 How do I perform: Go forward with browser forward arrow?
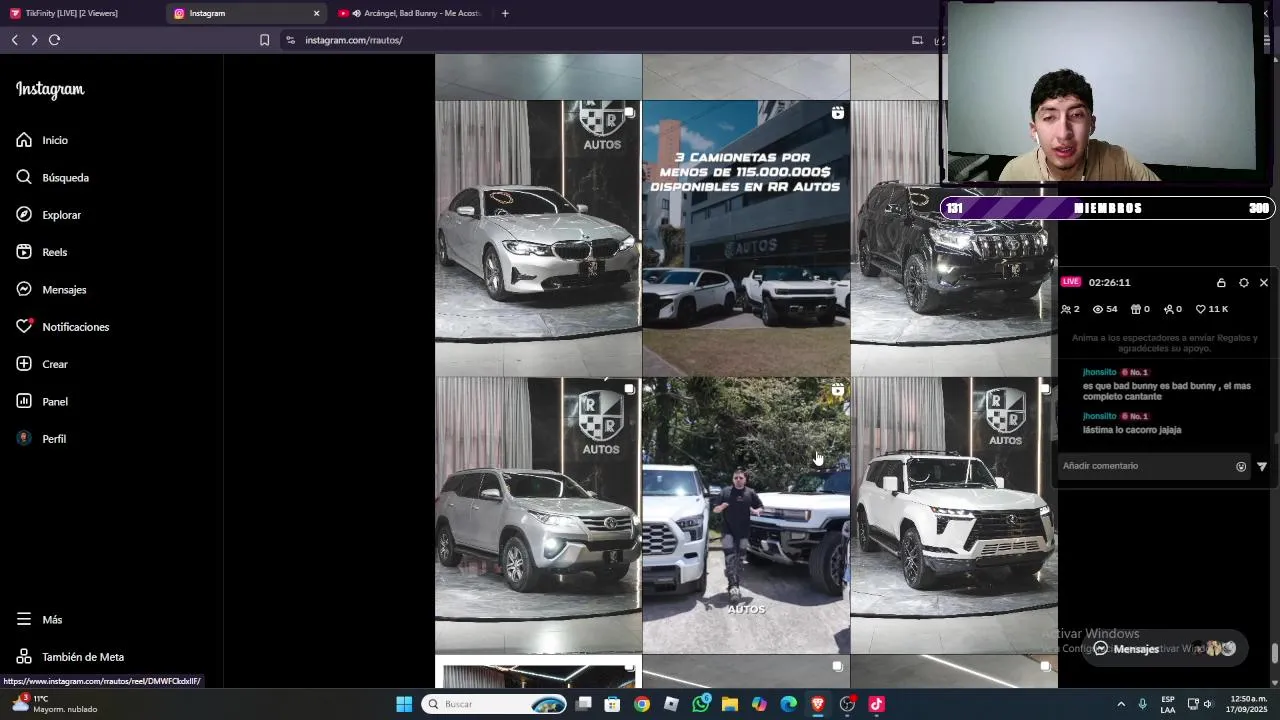pyautogui.click(x=34, y=40)
